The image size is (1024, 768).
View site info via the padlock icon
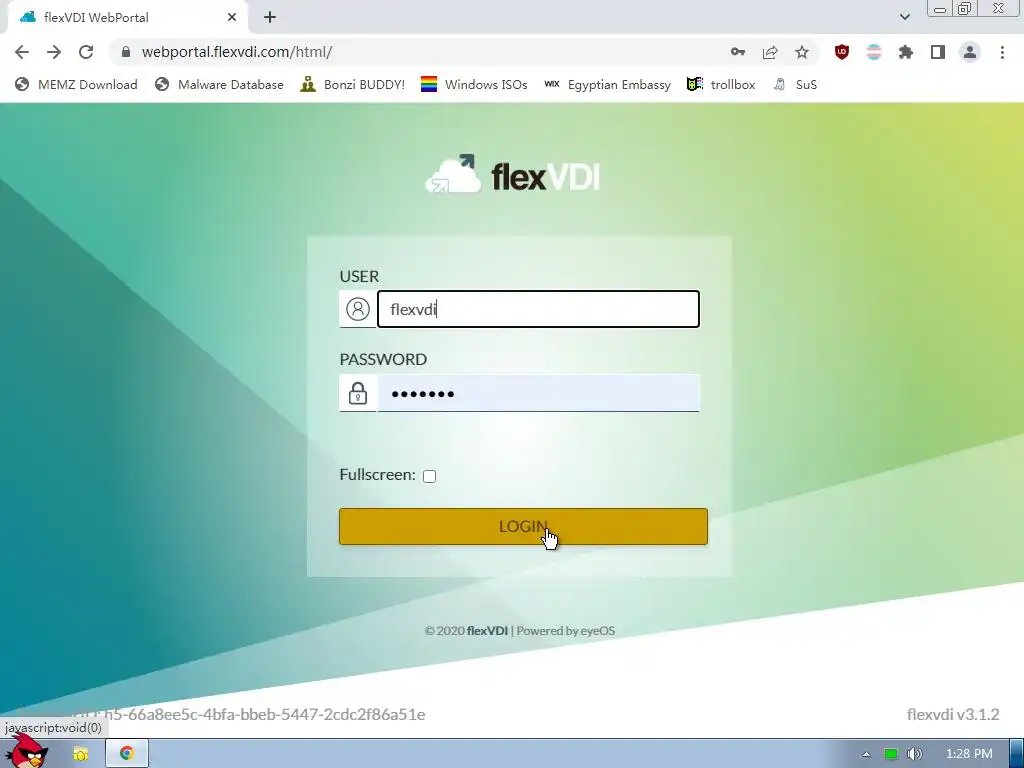point(126,52)
